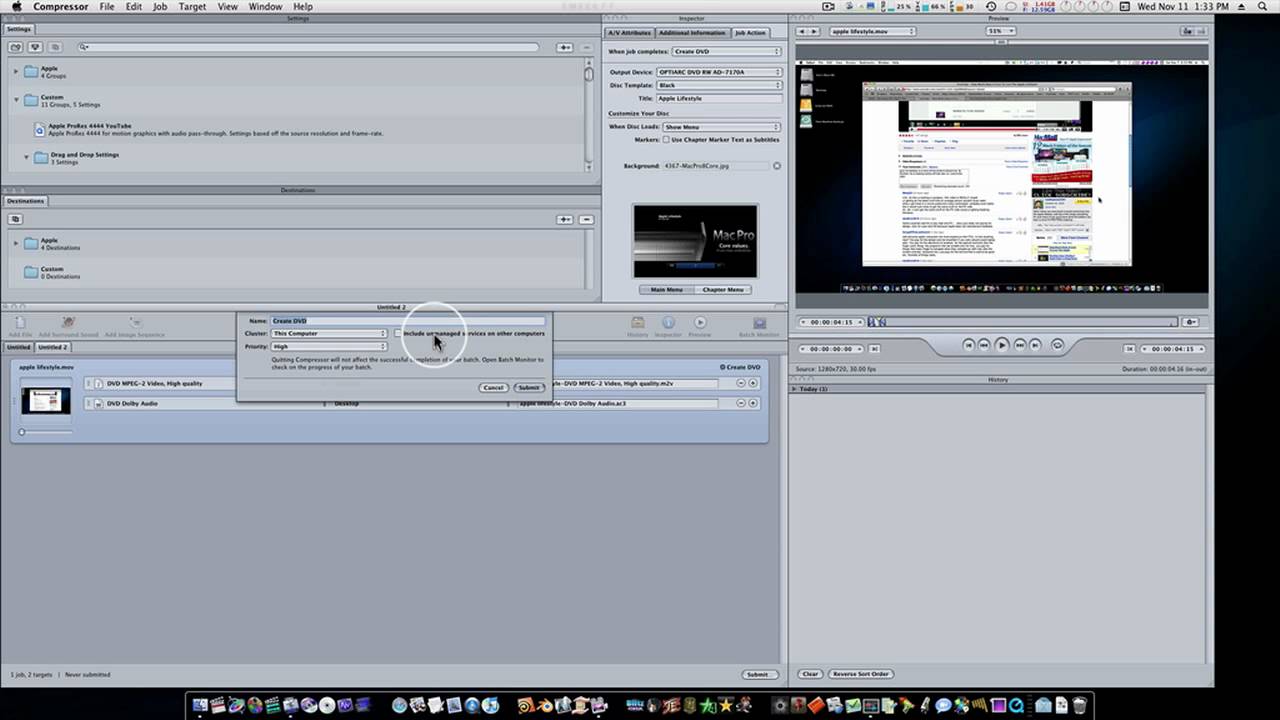Expand the Apple folder in Settings panel

tap(16, 71)
